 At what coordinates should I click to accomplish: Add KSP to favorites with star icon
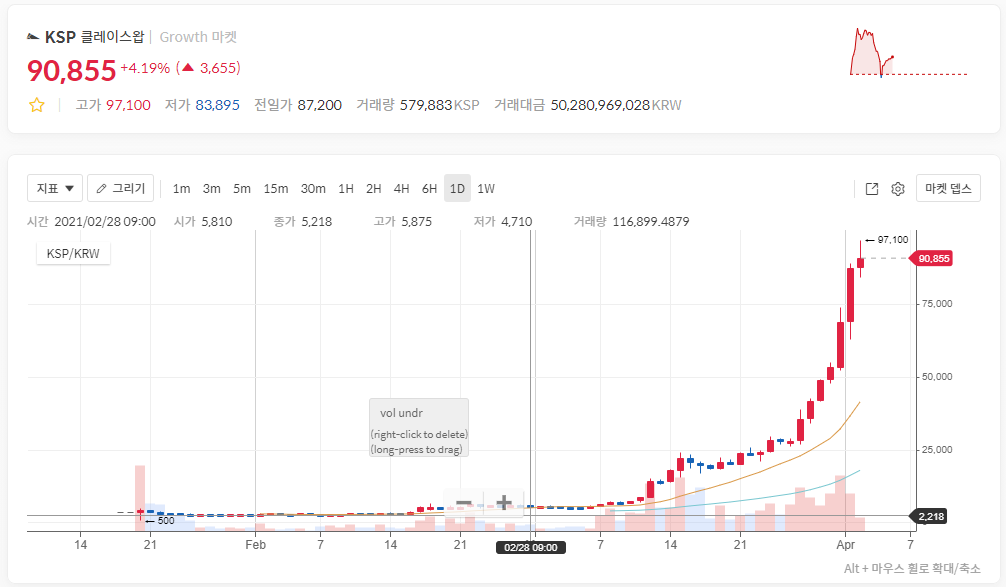pos(37,105)
